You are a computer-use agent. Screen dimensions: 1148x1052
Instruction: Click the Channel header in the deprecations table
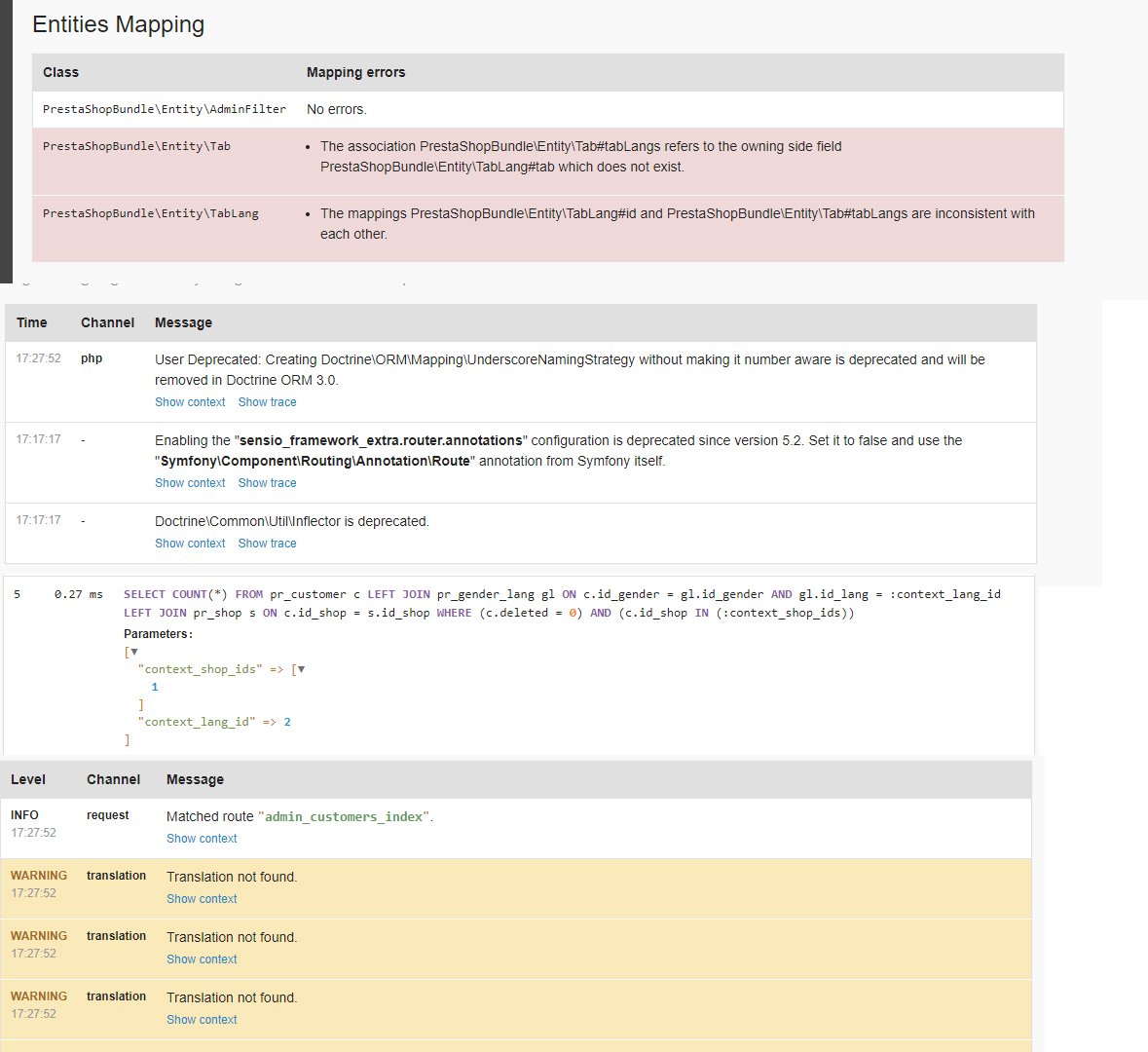(108, 323)
